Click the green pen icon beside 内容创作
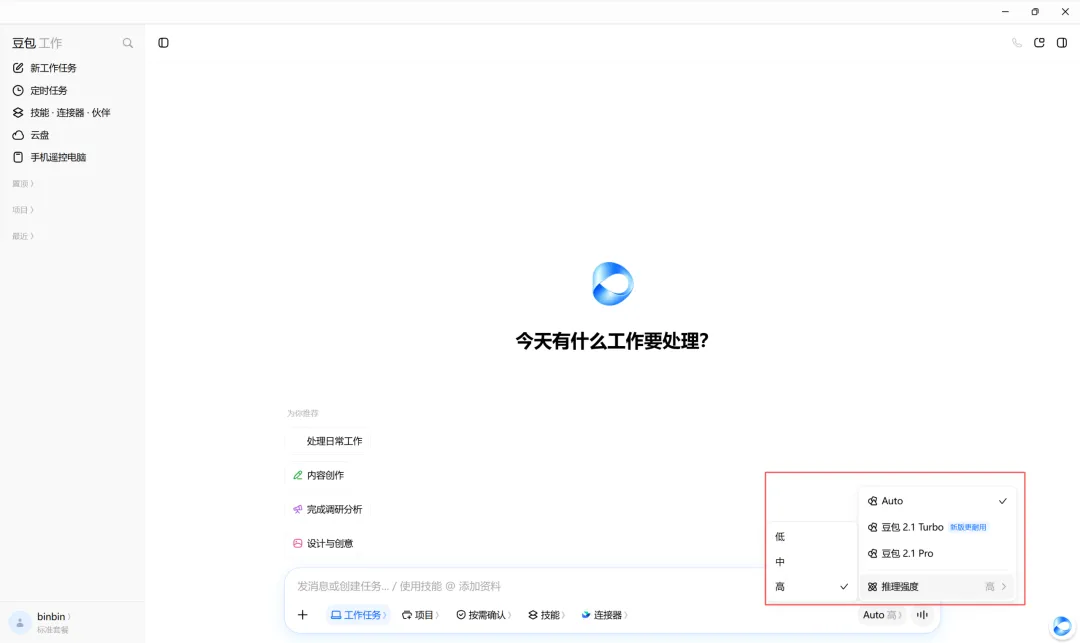1080x643 pixels. point(298,475)
